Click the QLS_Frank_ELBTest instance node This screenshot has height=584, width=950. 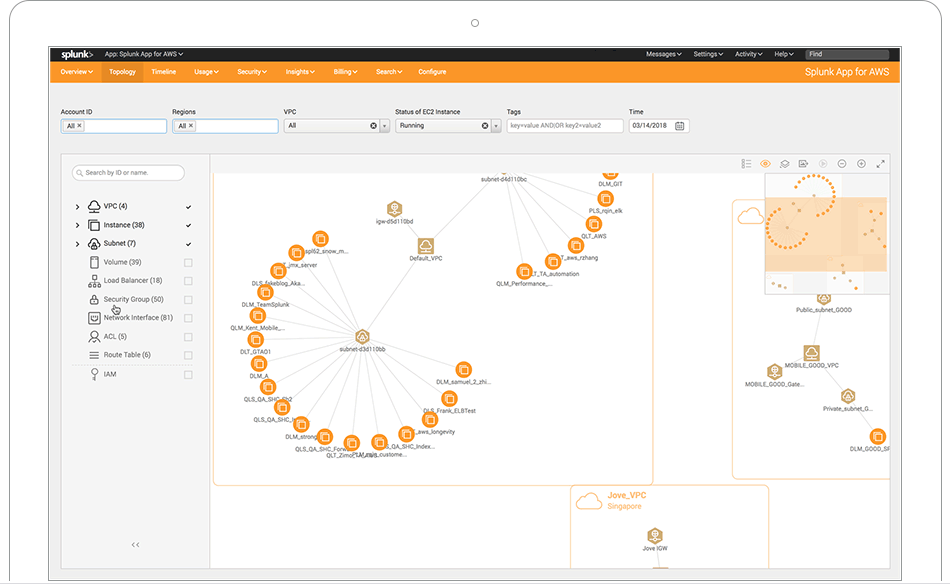tap(449, 399)
